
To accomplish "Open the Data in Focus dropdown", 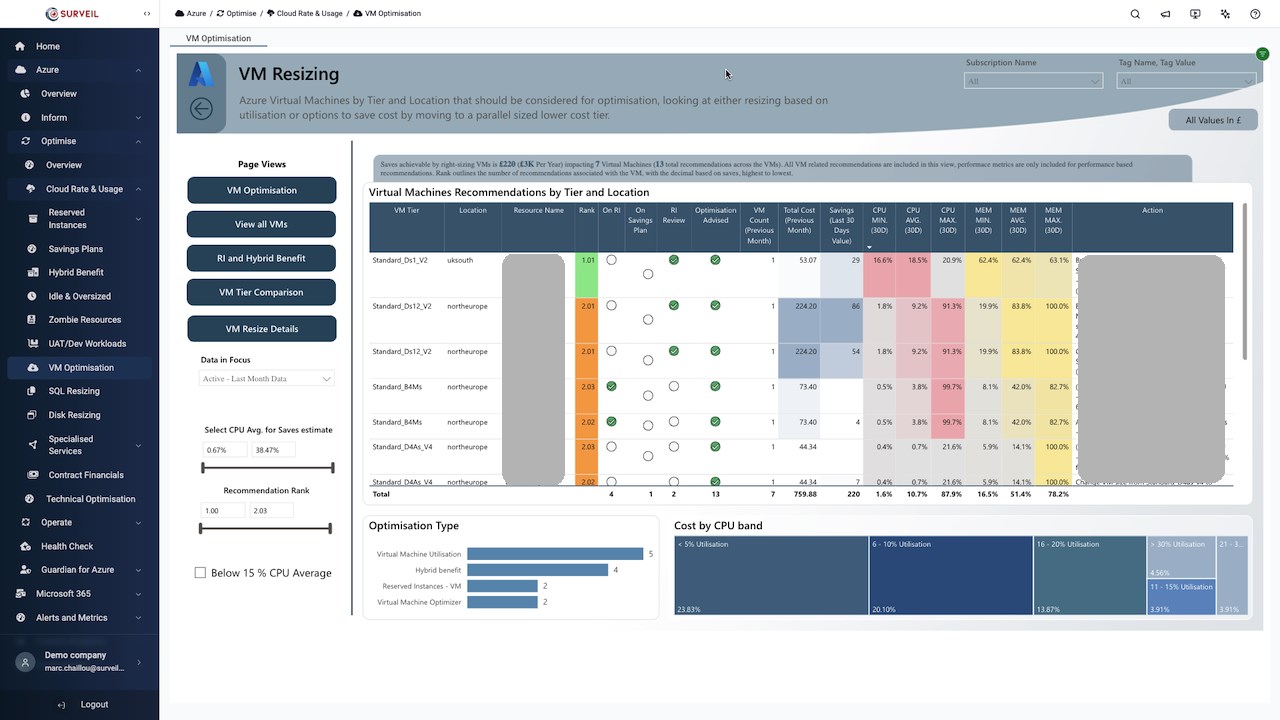I will click(x=266, y=379).
